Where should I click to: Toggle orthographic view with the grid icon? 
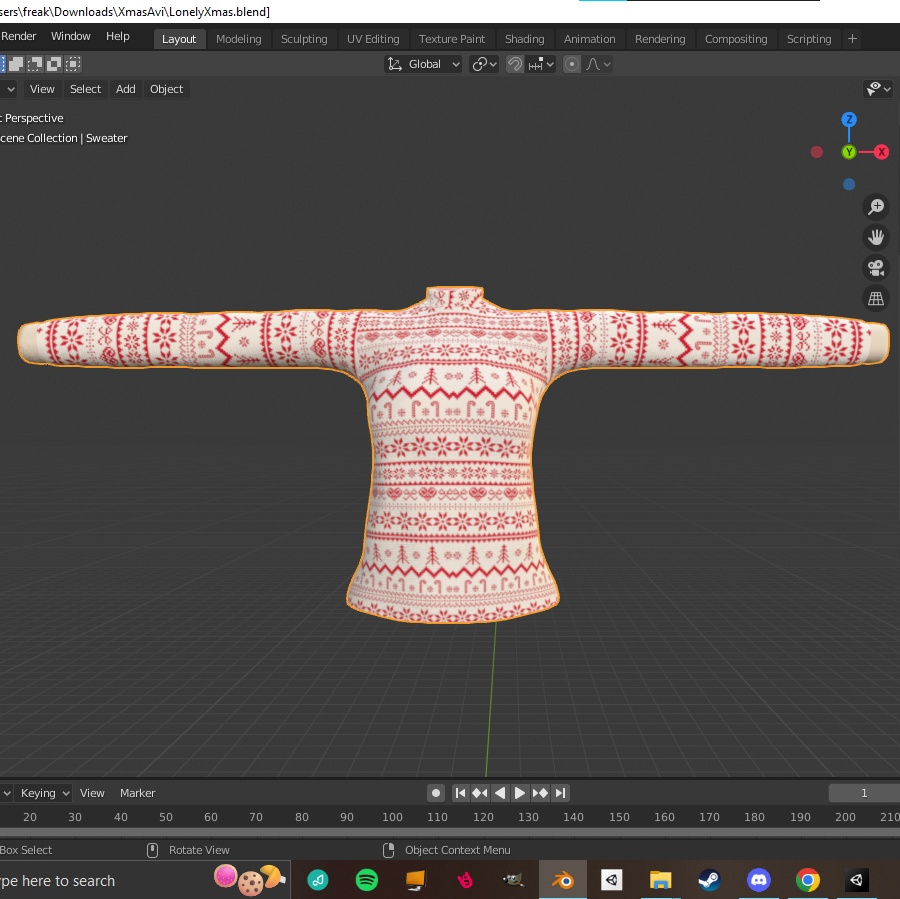876,297
